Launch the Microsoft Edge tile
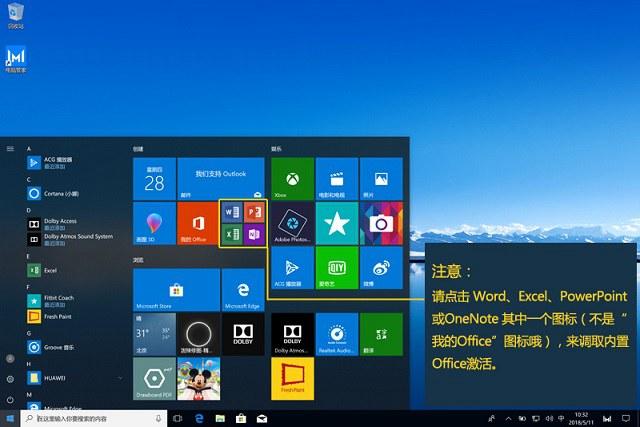640x427 pixels. point(243,290)
